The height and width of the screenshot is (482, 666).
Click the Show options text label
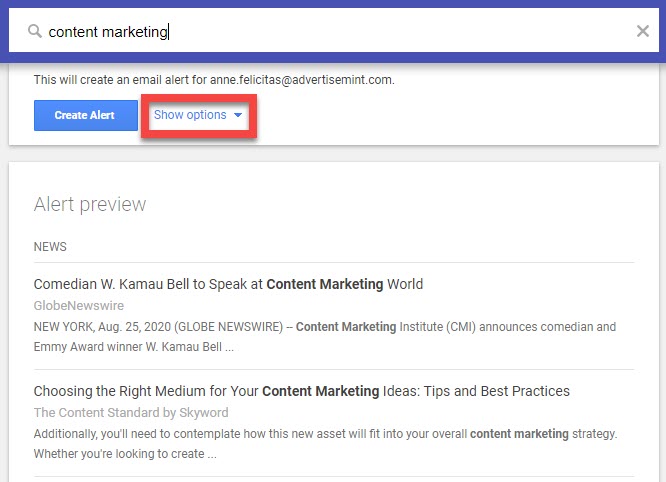(x=190, y=115)
